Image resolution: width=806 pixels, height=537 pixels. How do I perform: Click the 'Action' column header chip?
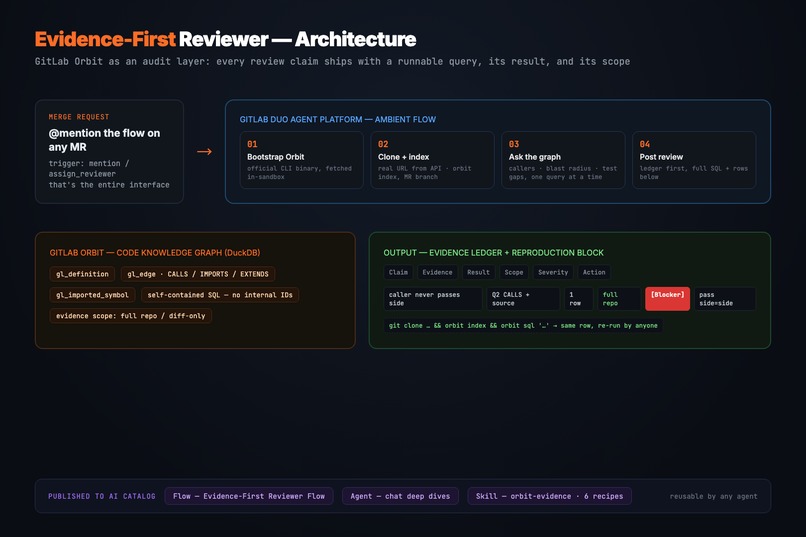(x=594, y=272)
